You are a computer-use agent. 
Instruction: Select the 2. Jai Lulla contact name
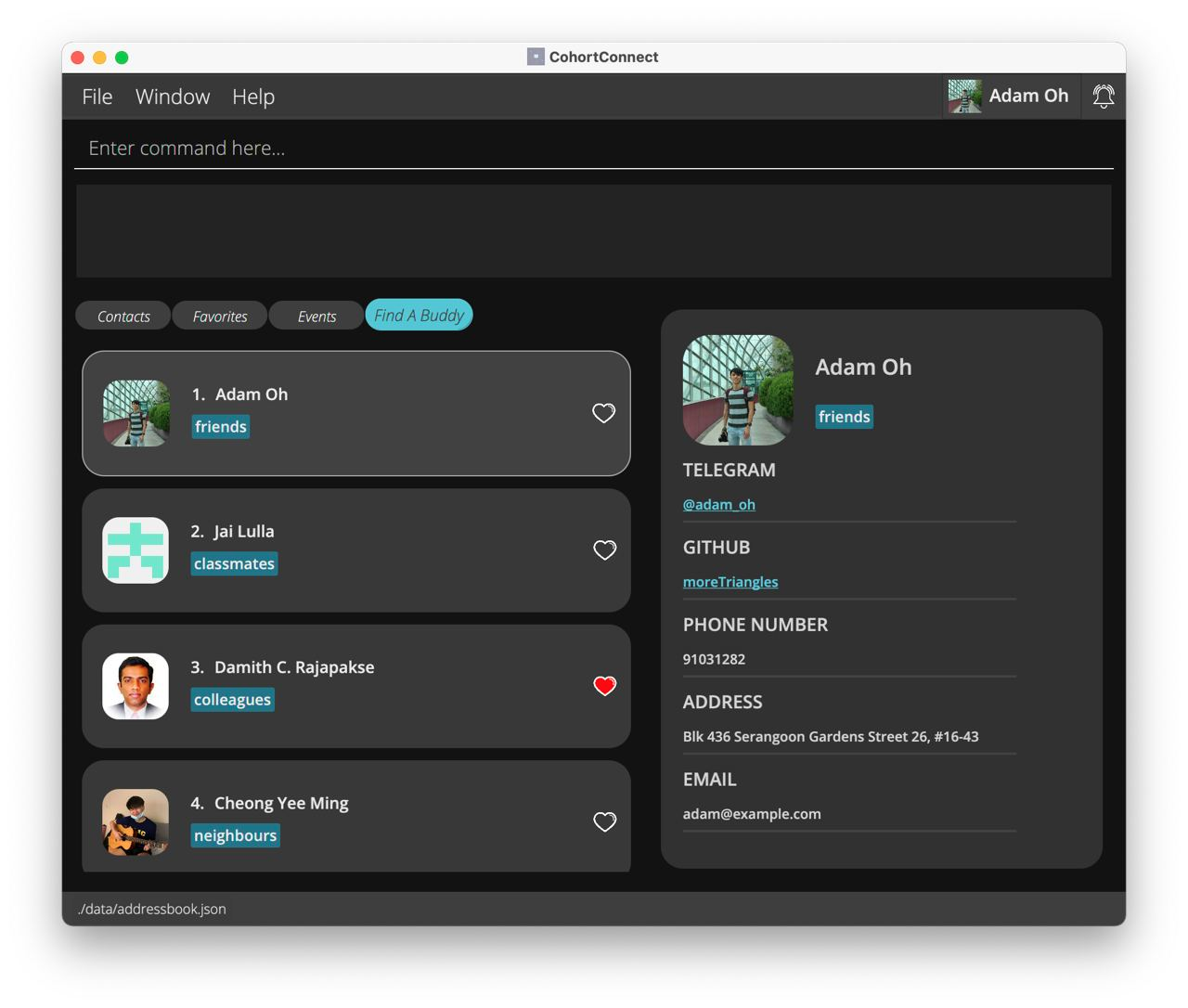coord(233,532)
